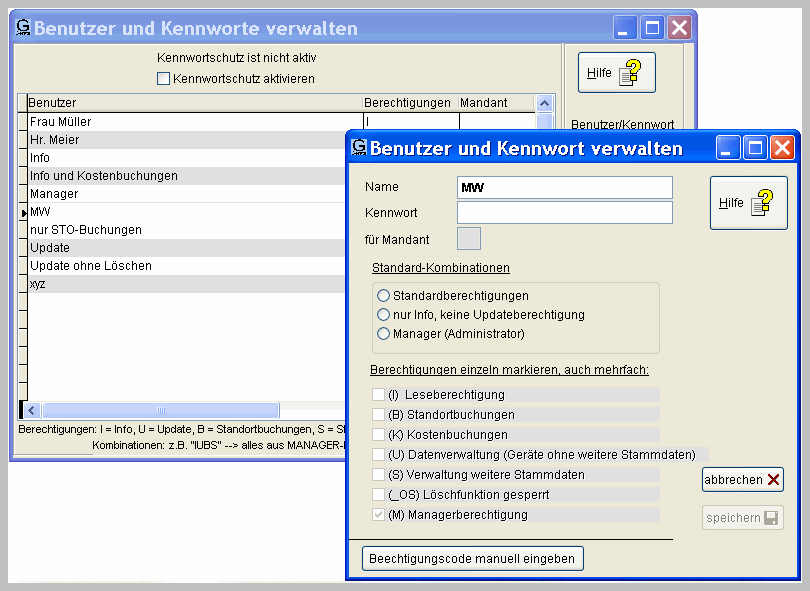Minimize the Benutzer und Kennwort verwalten dialog

[729, 148]
